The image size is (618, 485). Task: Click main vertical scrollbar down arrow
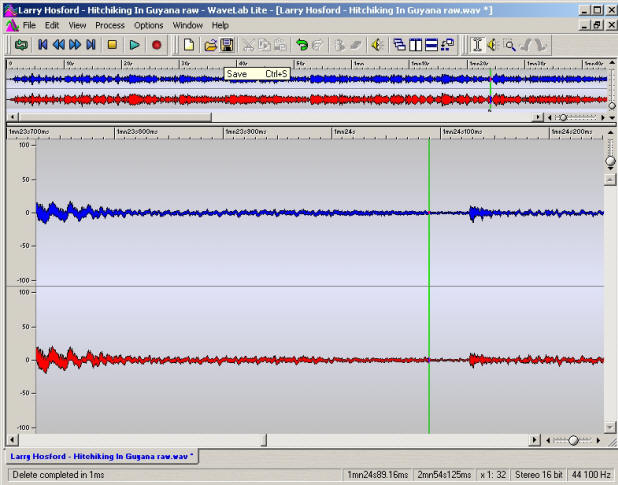(610, 427)
